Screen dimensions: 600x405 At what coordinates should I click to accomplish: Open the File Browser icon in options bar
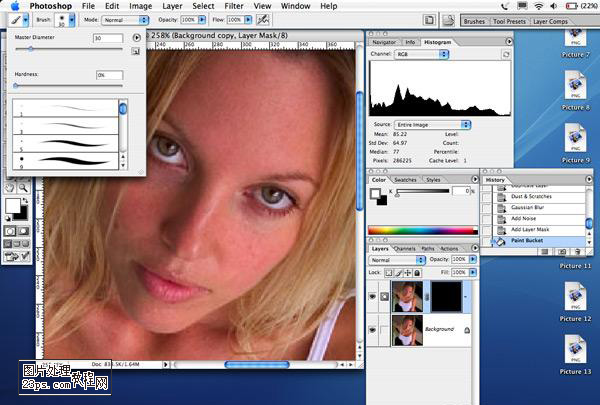(x=448, y=20)
